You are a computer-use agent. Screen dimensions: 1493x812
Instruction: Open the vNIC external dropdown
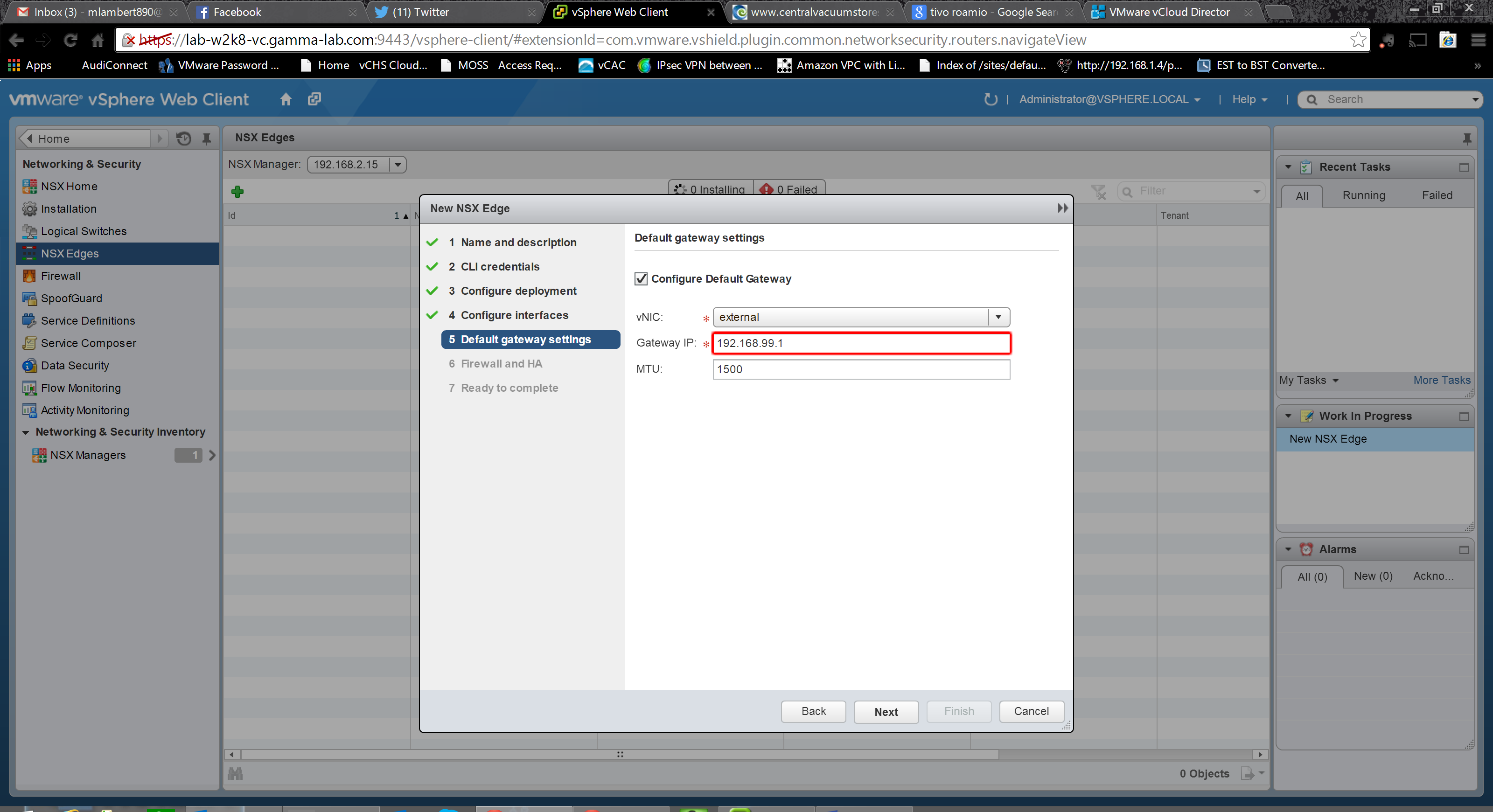pyautogui.click(x=998, y=317)
